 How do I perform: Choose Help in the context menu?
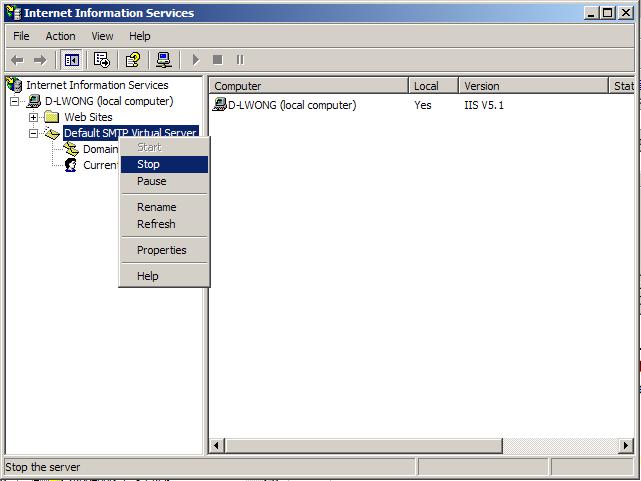coord(164,276)
